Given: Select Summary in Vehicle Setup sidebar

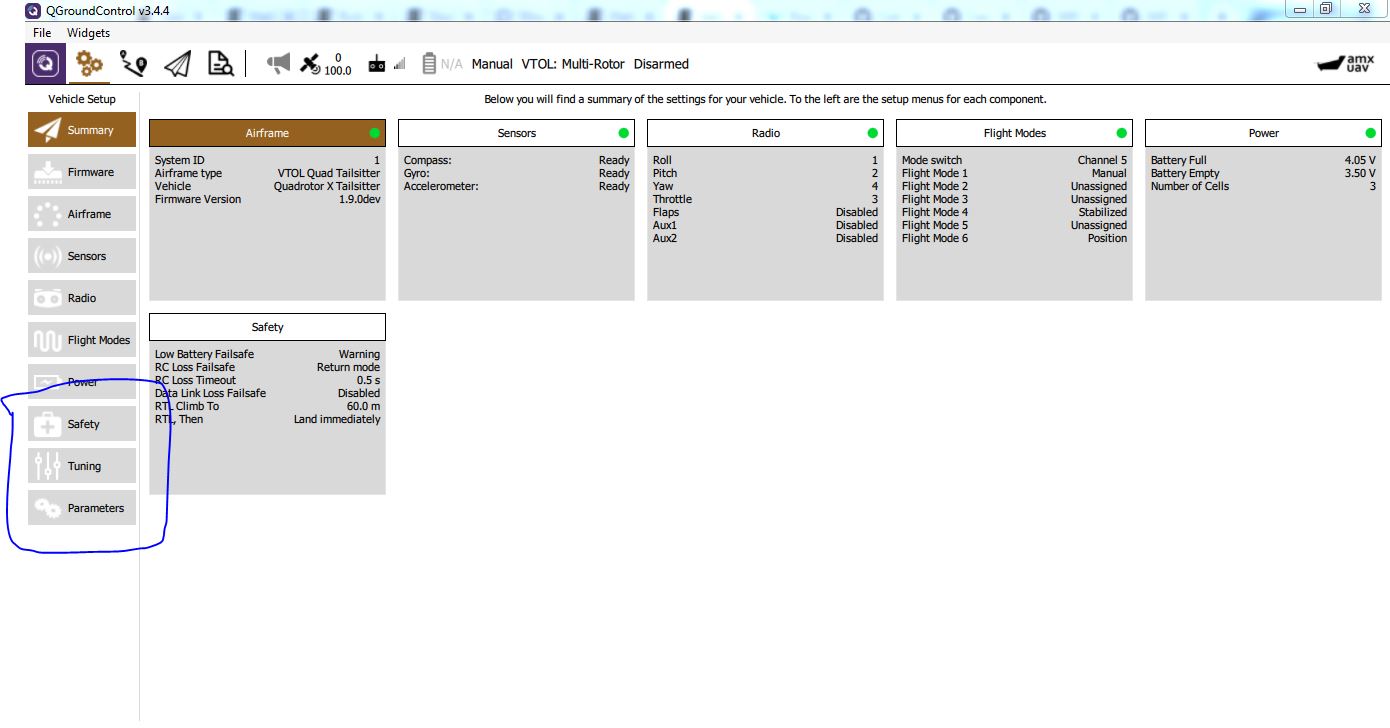Looking at the screenshot, I should coord(82,131).
